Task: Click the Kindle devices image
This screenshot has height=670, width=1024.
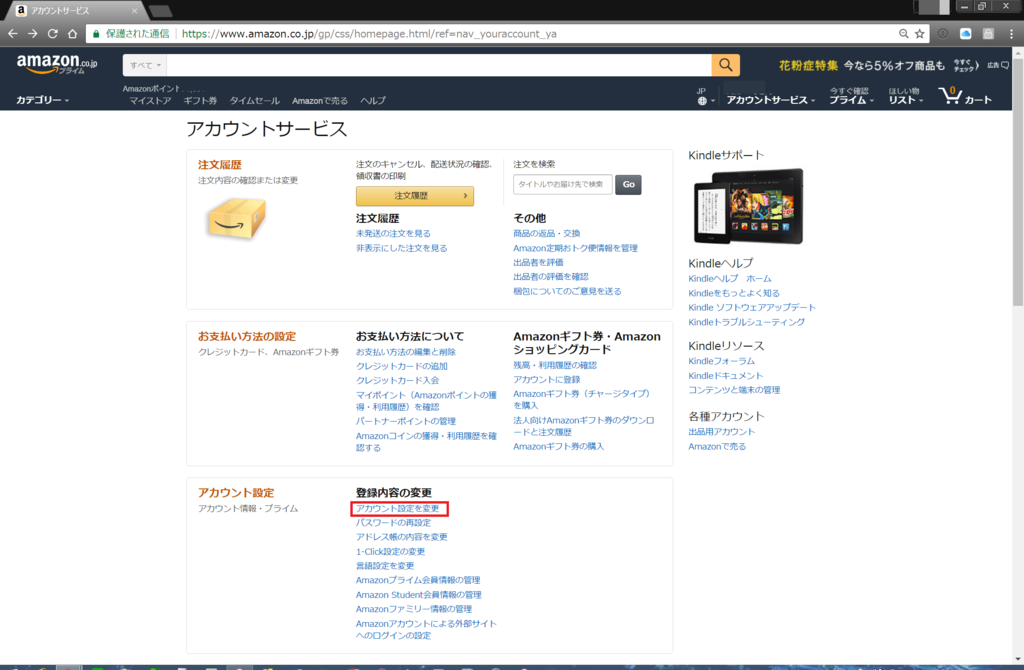Action: [748, 206]
